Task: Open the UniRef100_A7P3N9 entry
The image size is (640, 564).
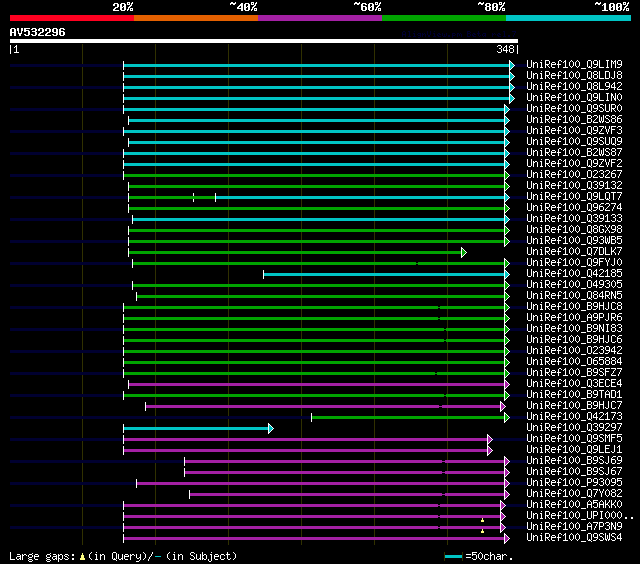Action: pos(574,527)
